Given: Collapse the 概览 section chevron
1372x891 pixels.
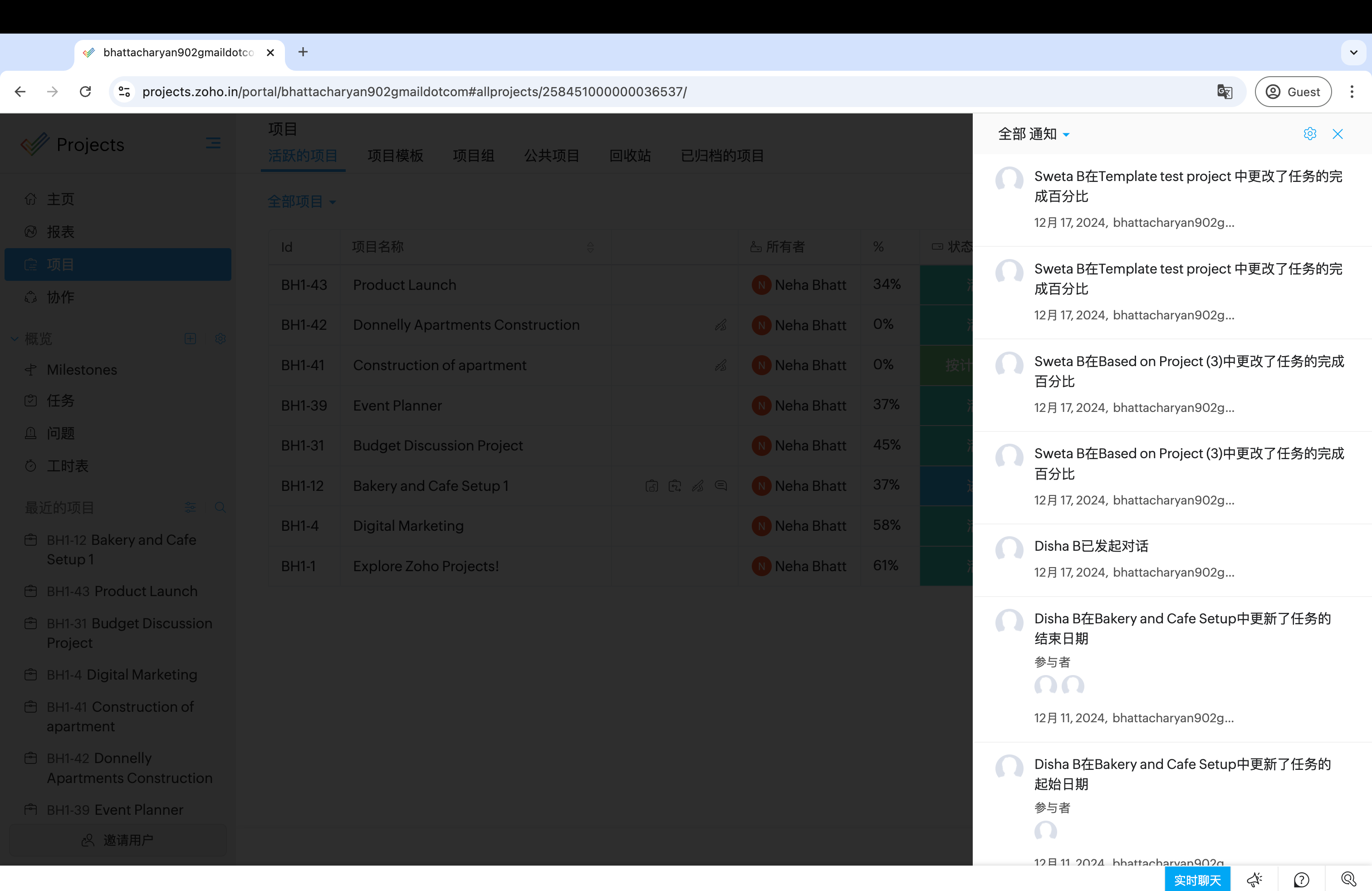Looking at the screenshot, I should click(15, 339).
